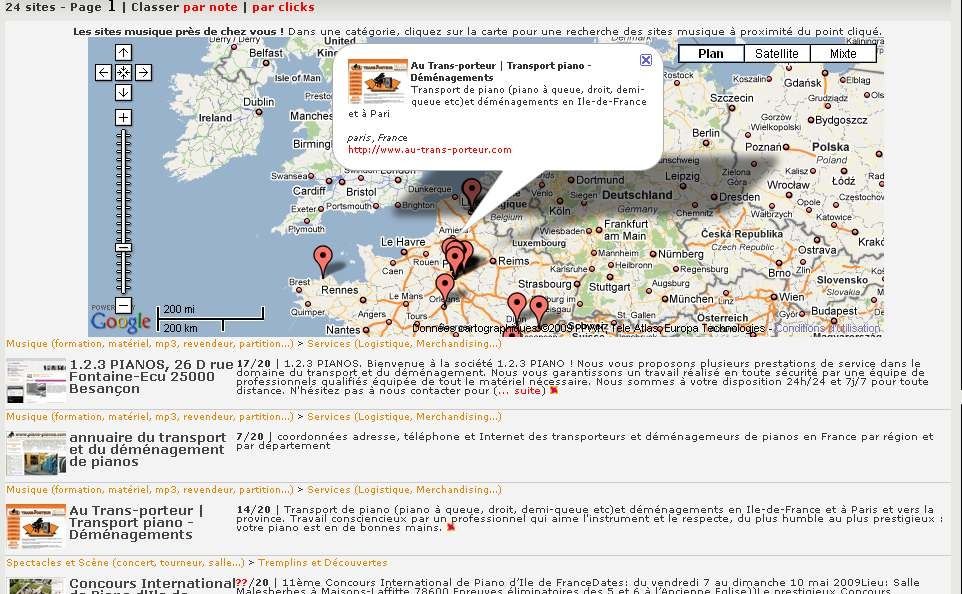
Task: Click the zoom slider handle on the map
Action: [123, 248]
